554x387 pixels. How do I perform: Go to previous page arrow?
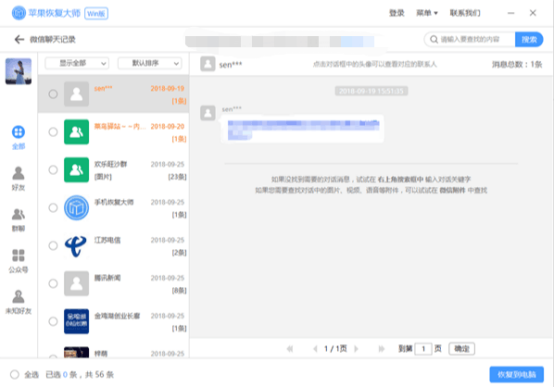pyautogui.click(x=315, y=349)
